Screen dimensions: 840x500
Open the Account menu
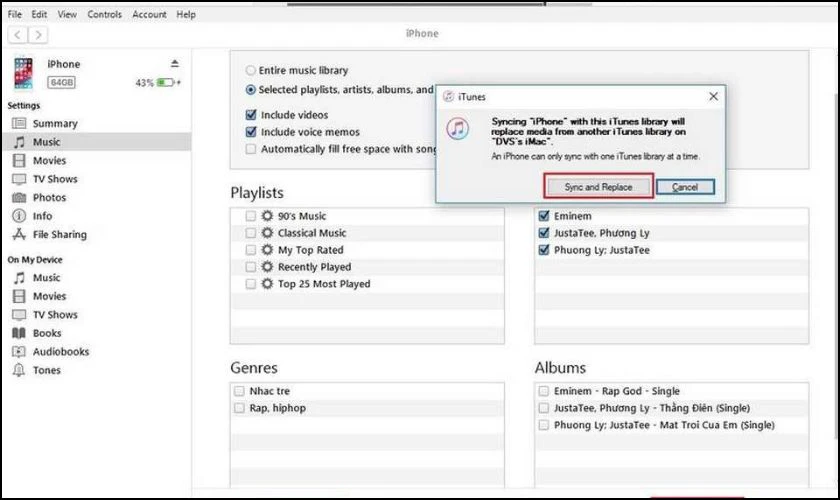click(x=149, y=14)
